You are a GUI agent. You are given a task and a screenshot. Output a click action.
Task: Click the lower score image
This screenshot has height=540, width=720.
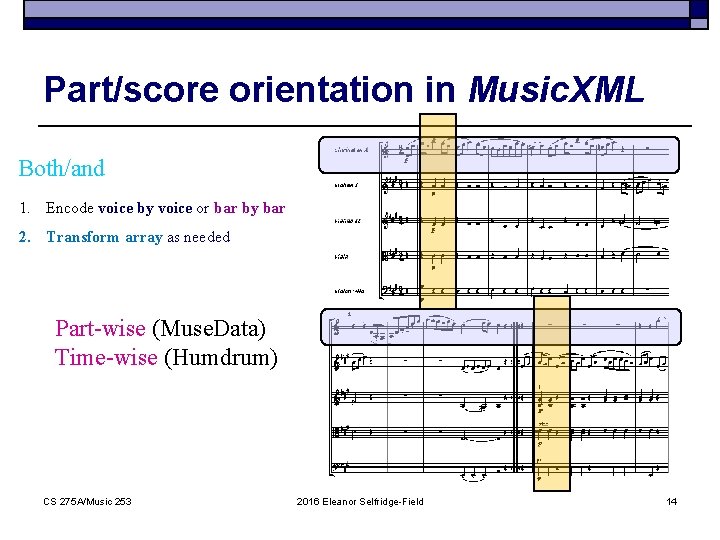[500, 397]
